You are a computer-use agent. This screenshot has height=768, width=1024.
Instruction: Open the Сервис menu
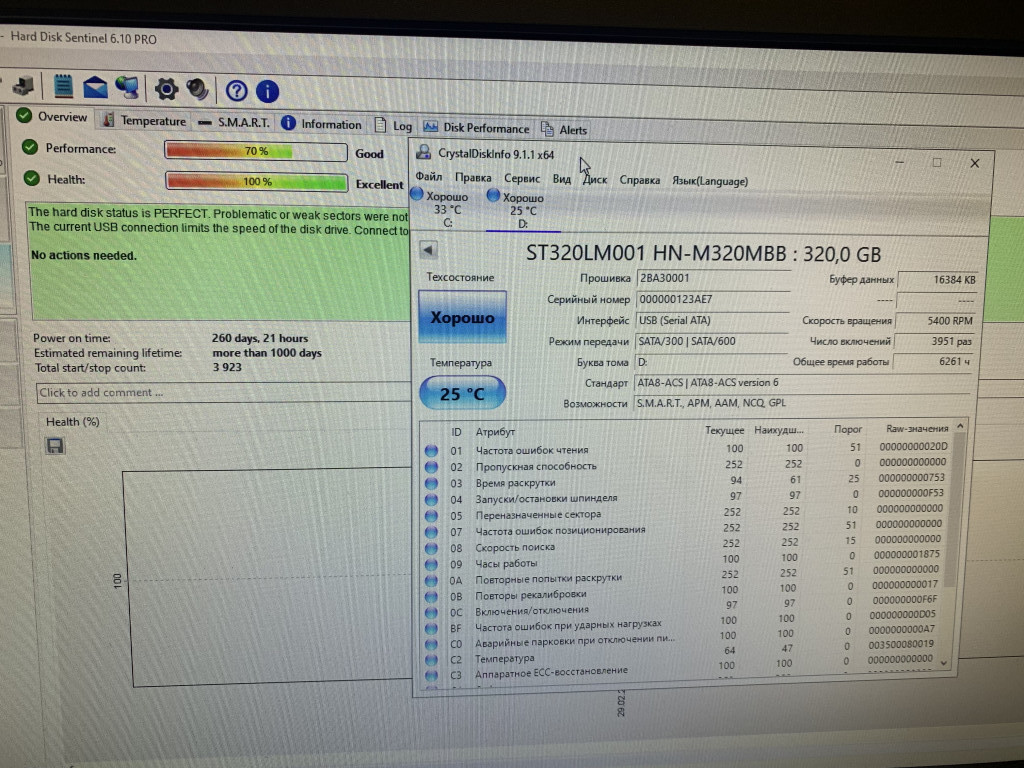[522, 178]
